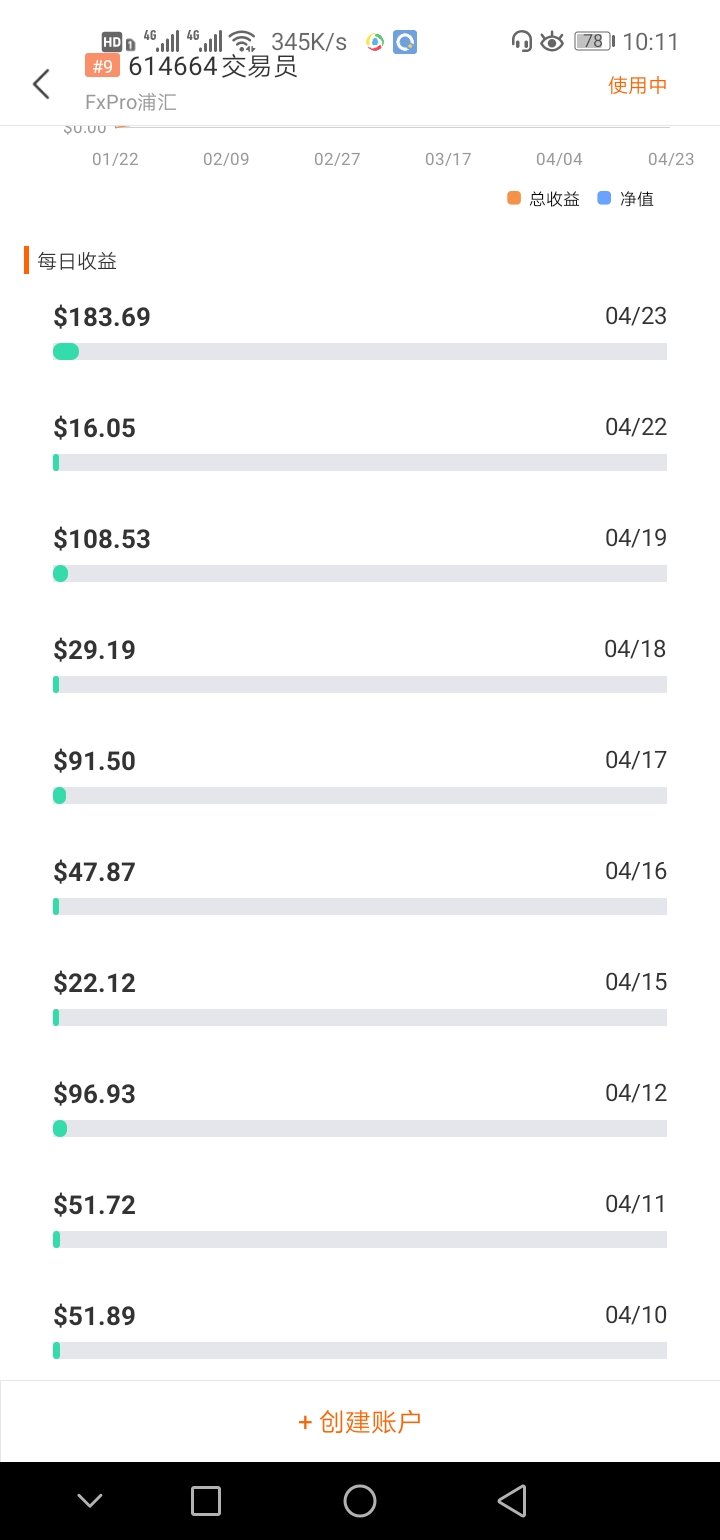Toggle 总收益 orange legend series
Screen dimensions: 720x1540
[x=544, y=198]
